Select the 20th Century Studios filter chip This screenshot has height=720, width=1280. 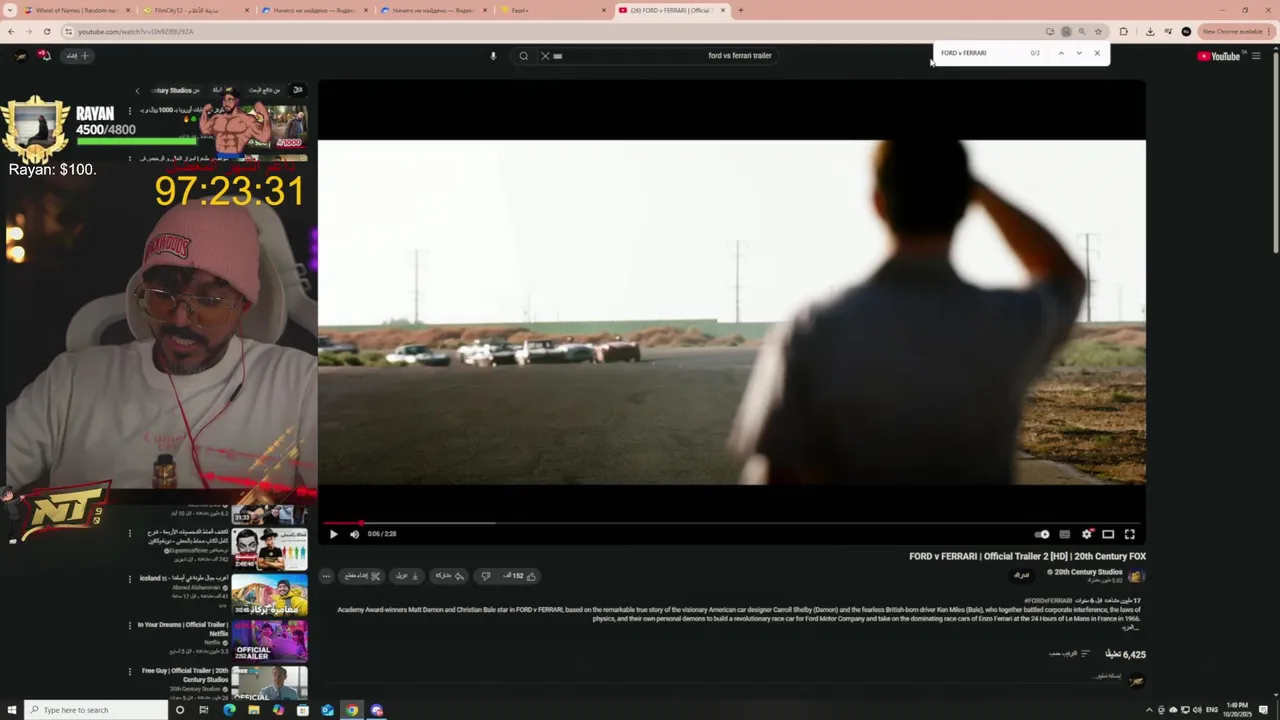coord(174,90)
